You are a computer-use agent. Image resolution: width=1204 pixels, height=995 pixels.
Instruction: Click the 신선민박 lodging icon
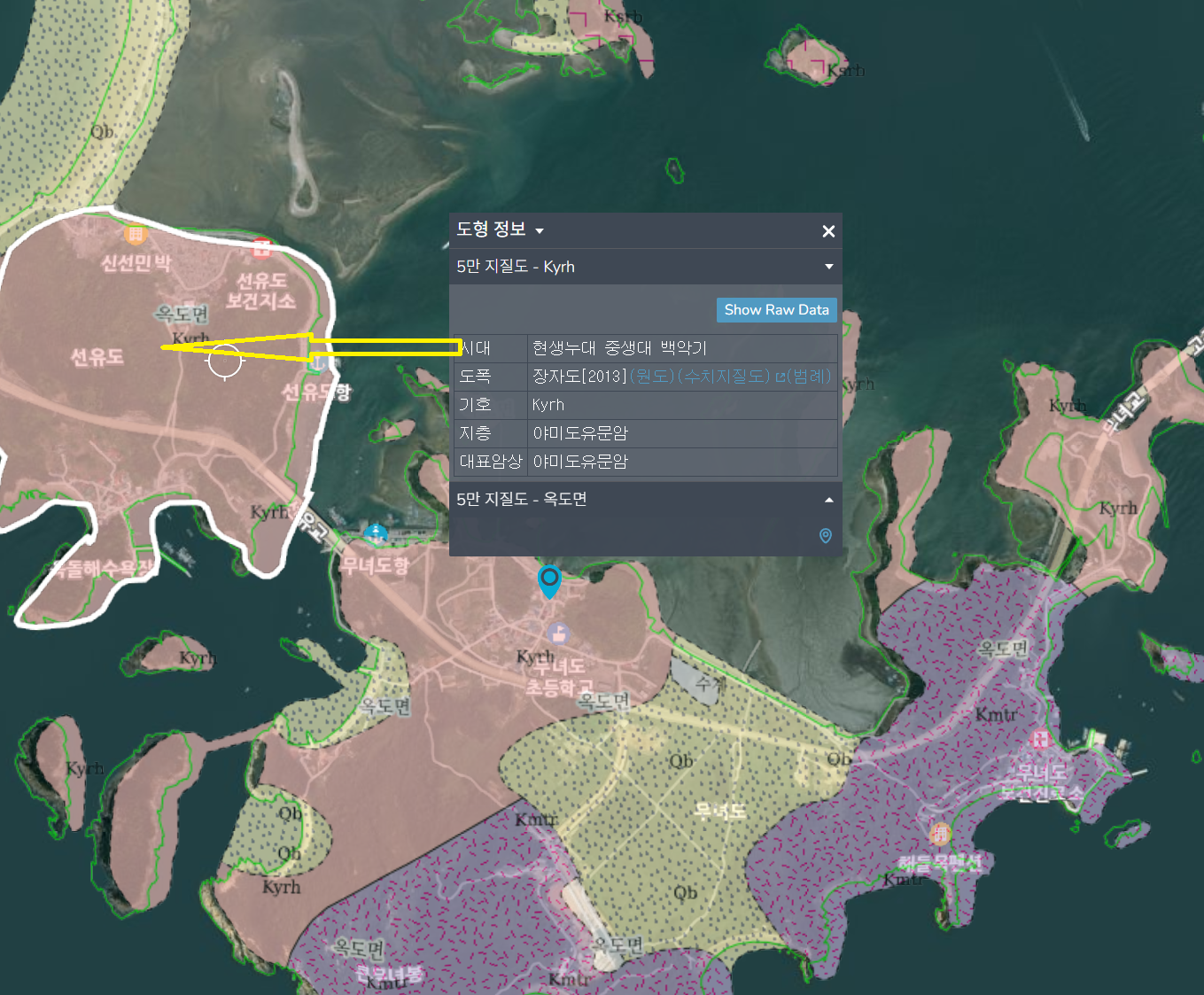(135, 234)
